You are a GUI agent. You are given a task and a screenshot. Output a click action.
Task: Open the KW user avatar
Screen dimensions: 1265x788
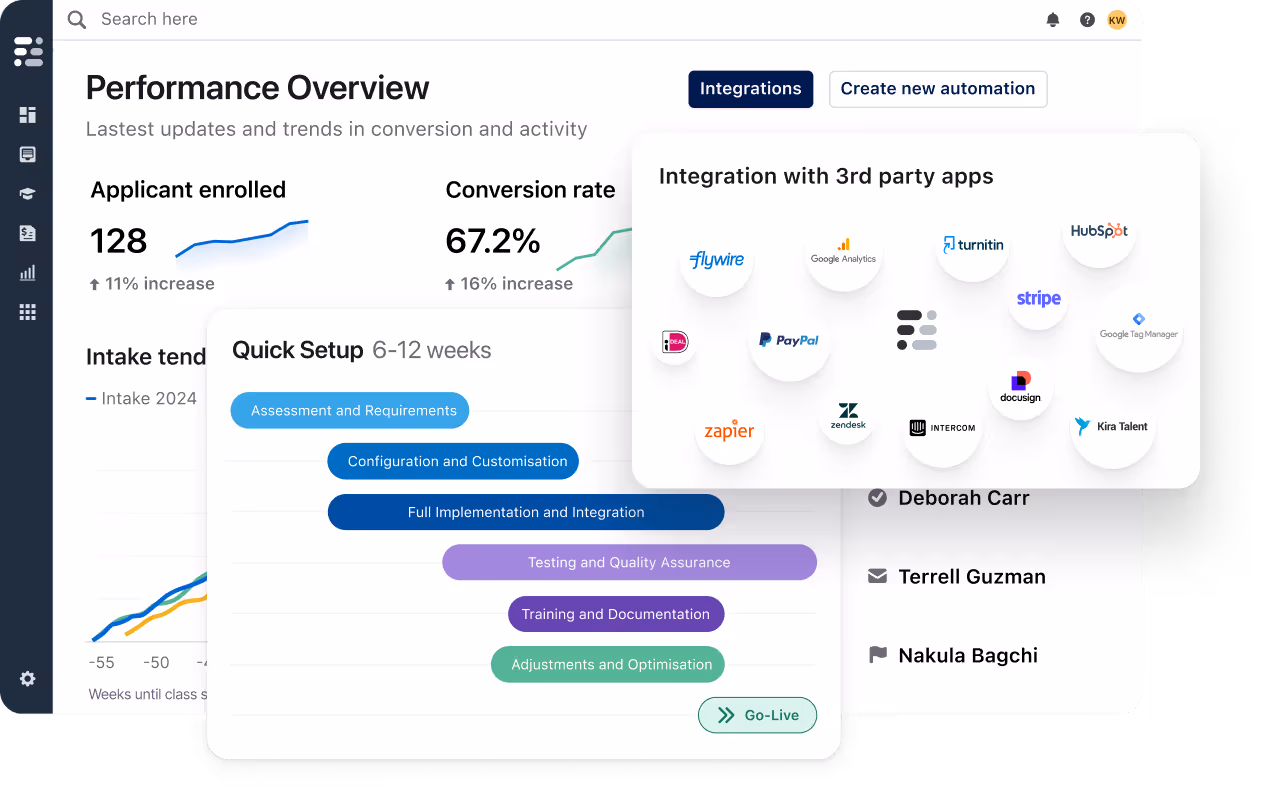click(1117, 19)
